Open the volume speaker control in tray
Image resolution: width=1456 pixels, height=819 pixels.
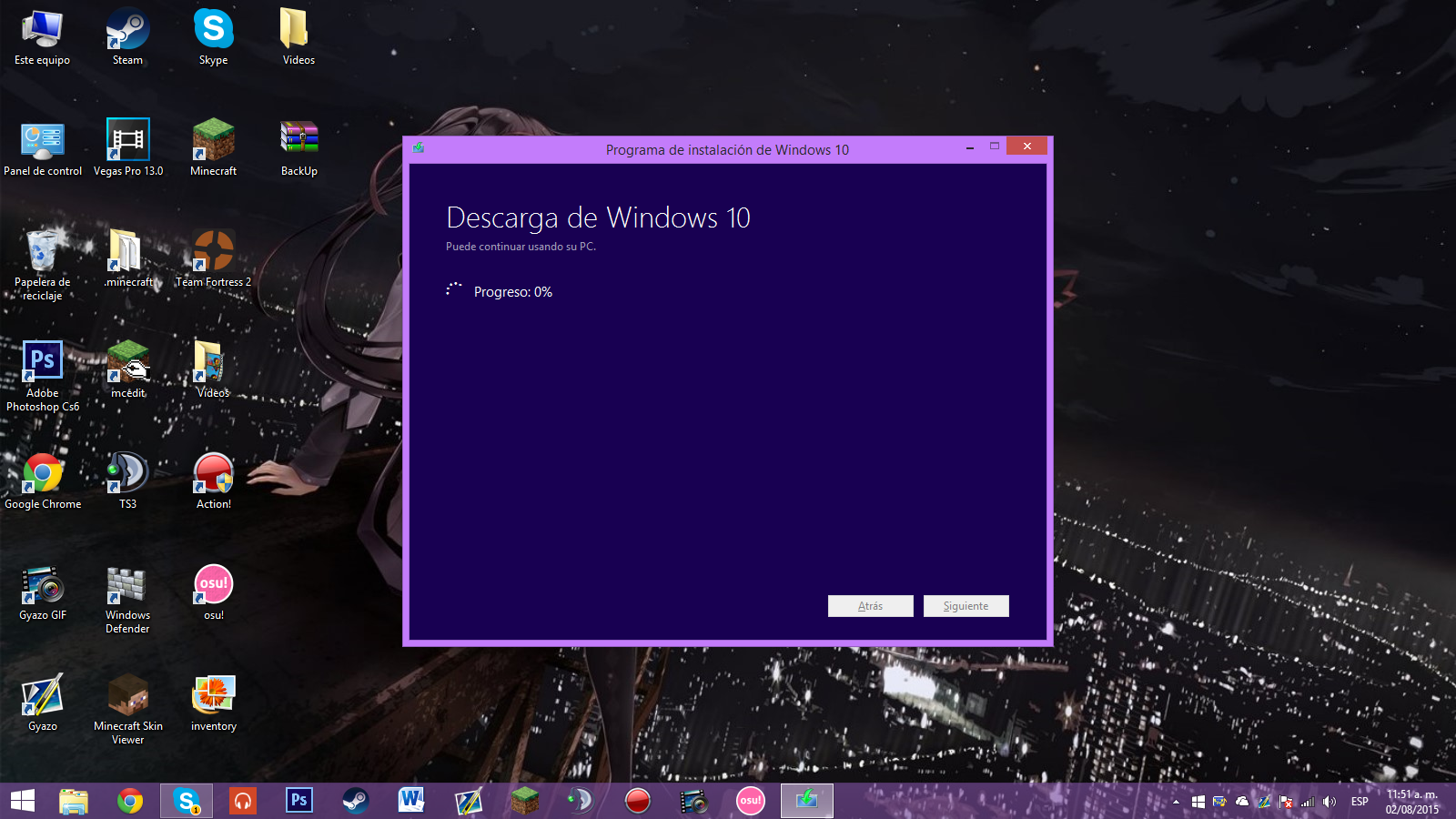tap(1330, 802)
